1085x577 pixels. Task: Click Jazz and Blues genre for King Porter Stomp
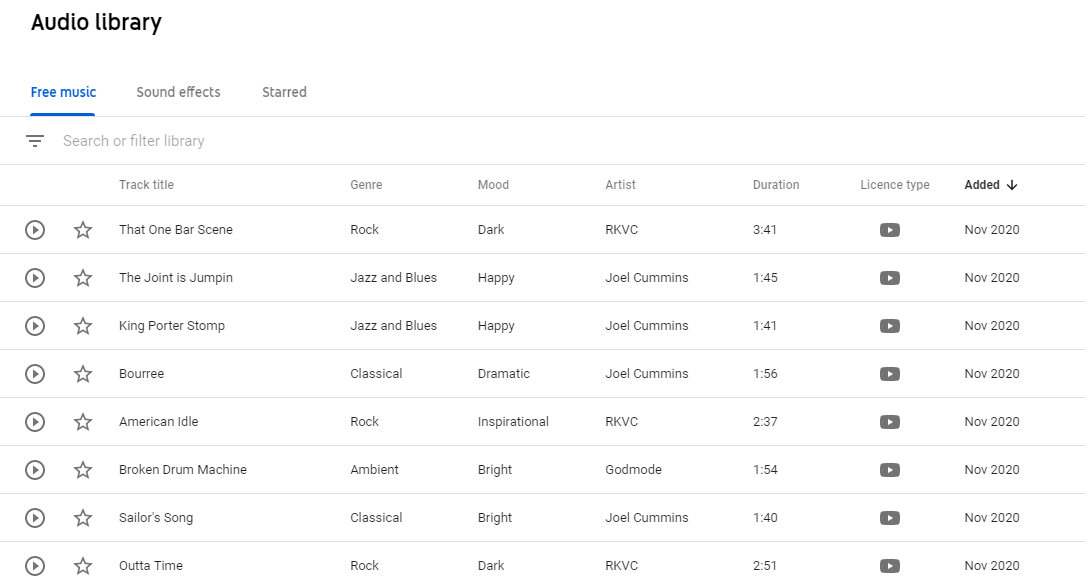393,326
